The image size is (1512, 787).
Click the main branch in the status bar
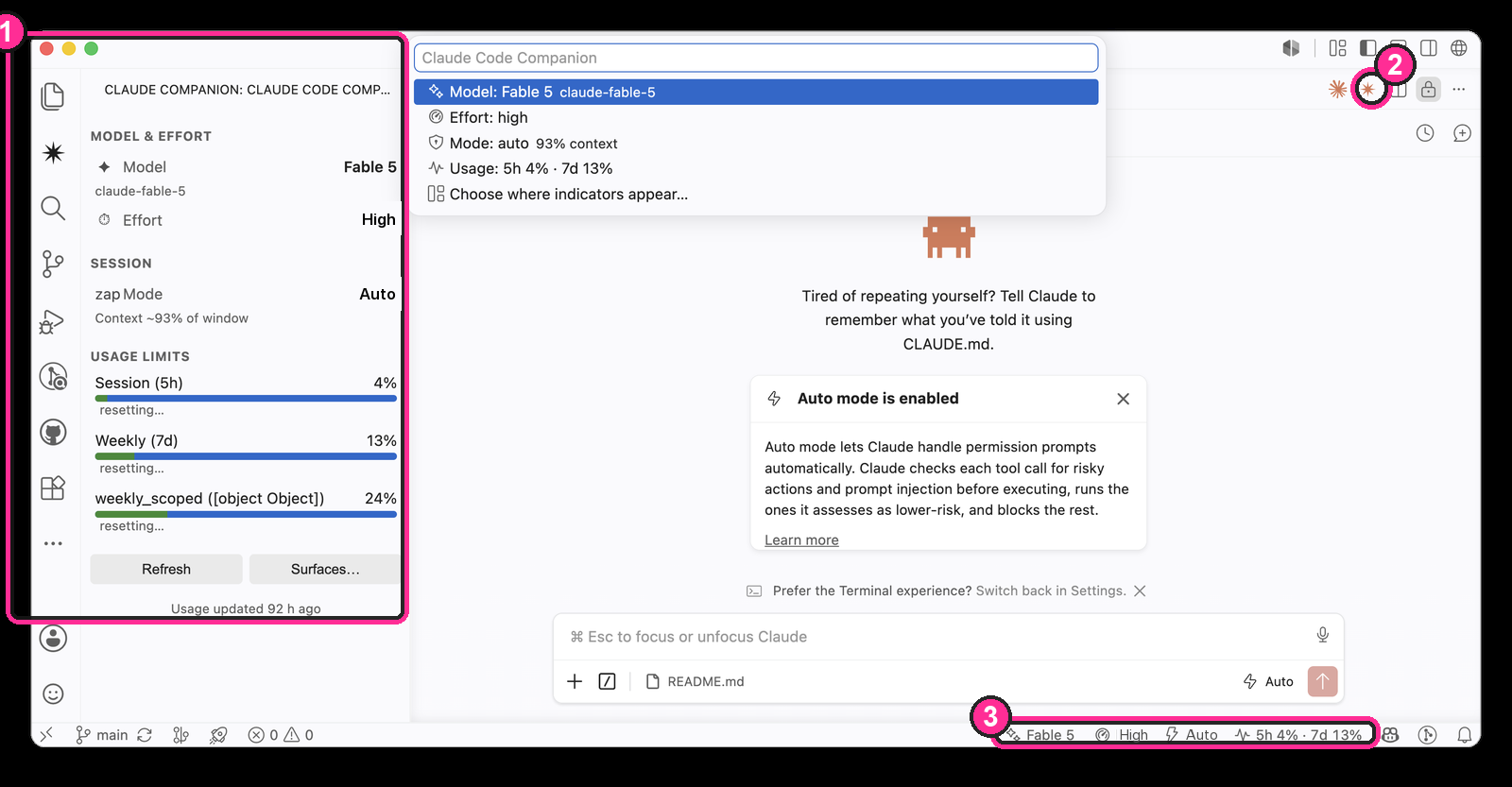pos(102,735)
